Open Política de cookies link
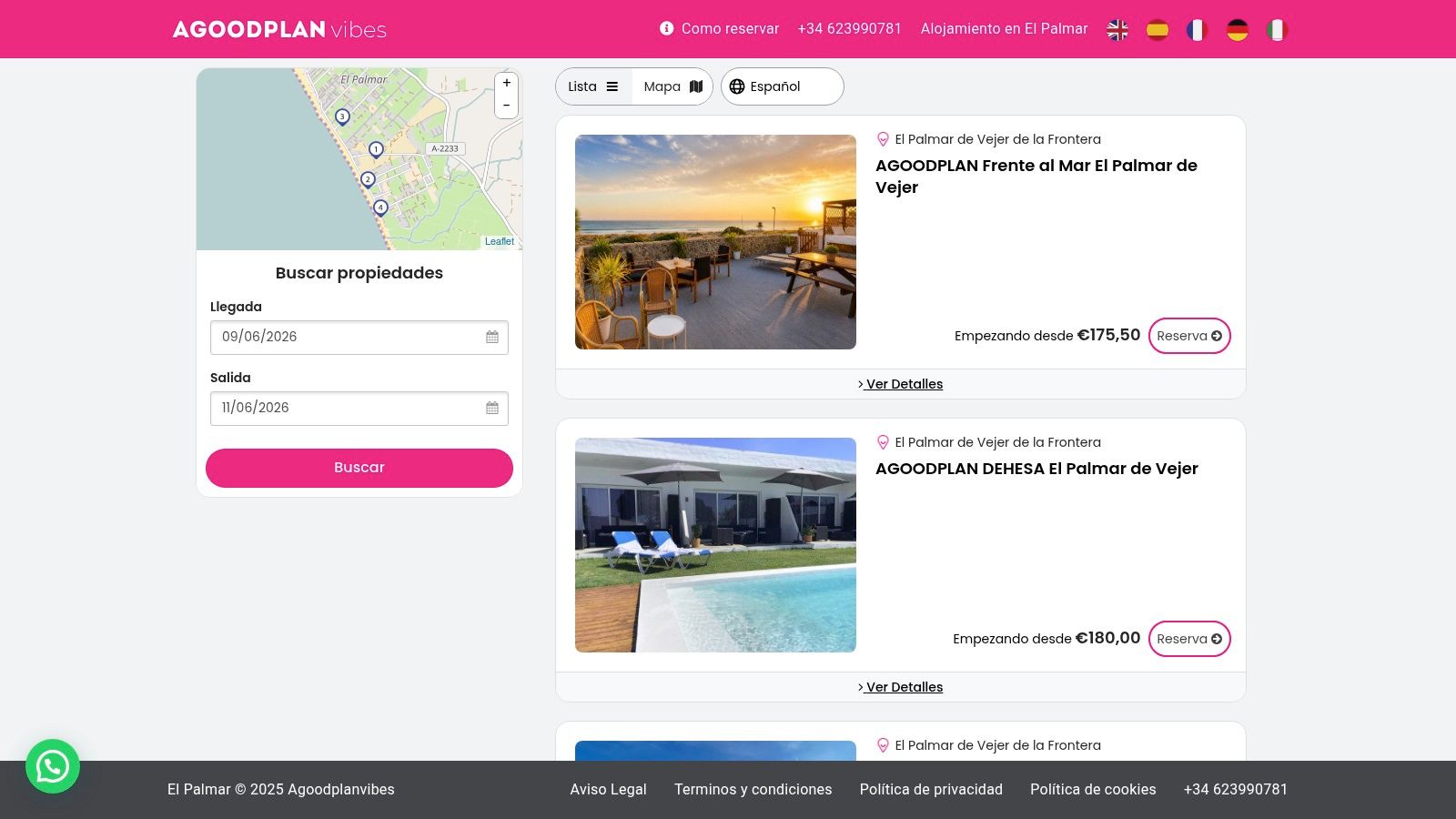 click(1093, 790)
